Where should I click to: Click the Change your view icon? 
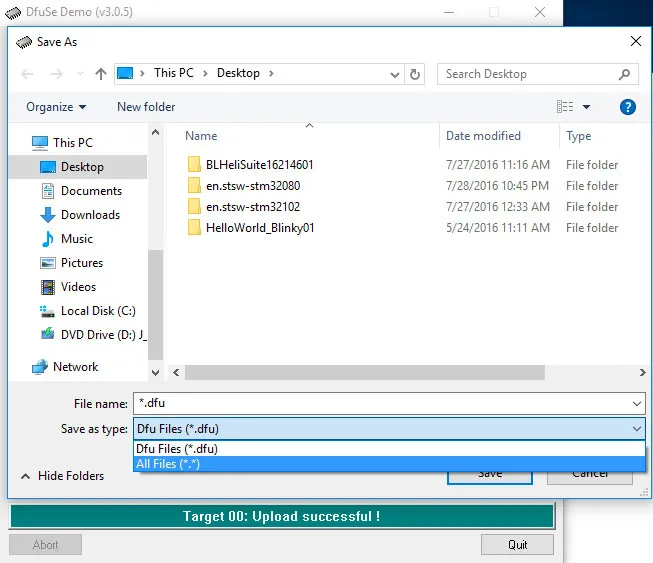565,107
